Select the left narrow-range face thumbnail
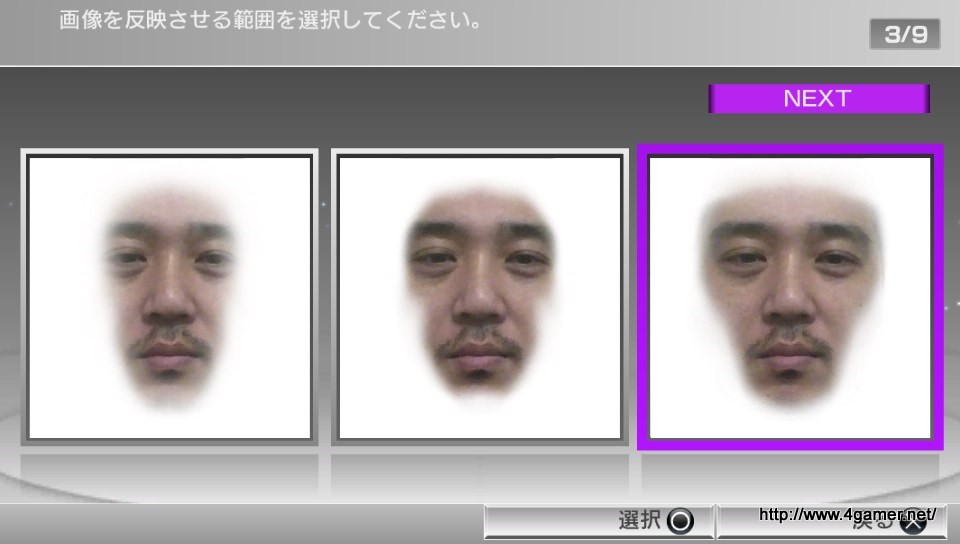The height and width of the screenshot is (544, 960). 169,297
